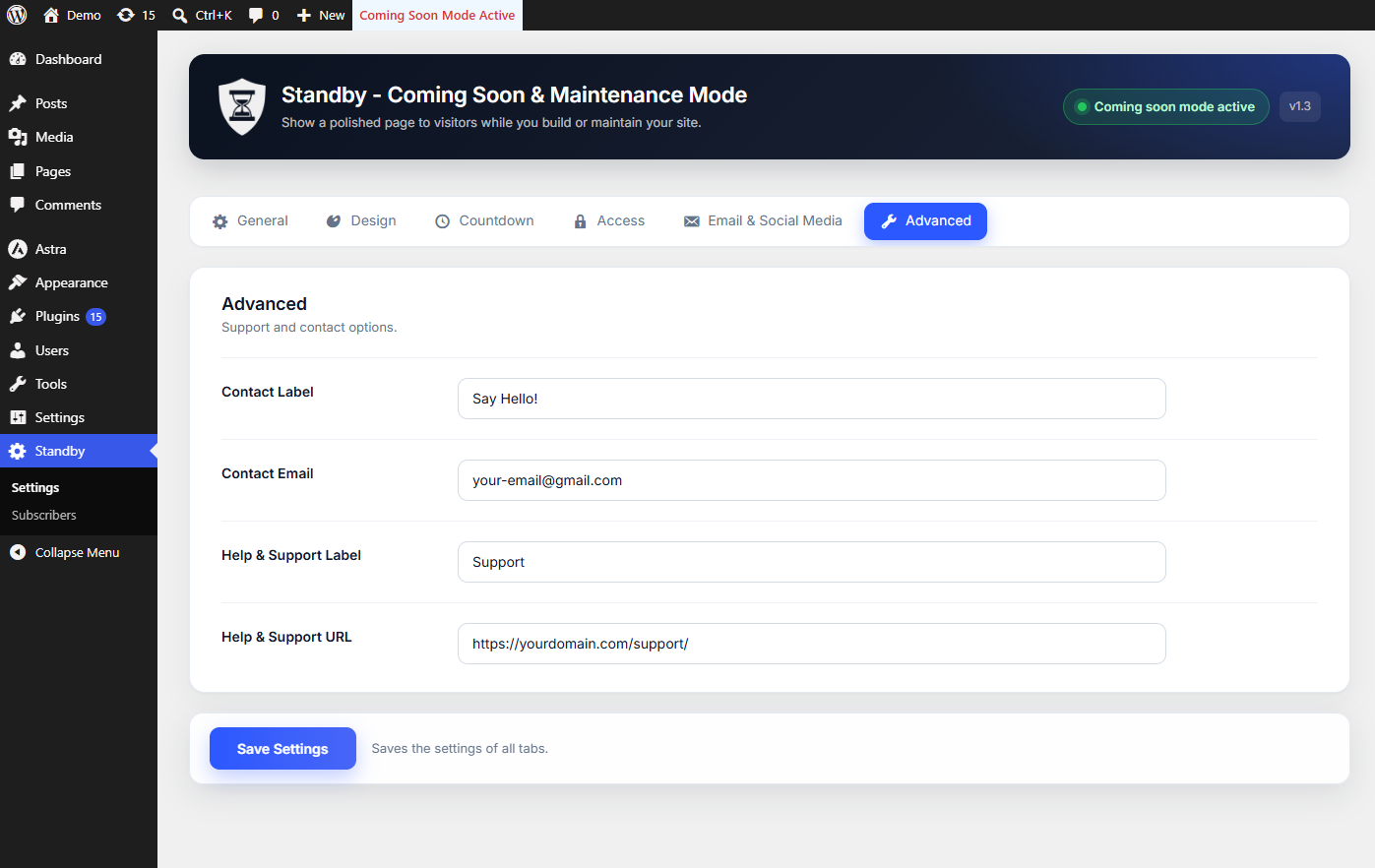Click the Contact Email input field

(812, 480)
